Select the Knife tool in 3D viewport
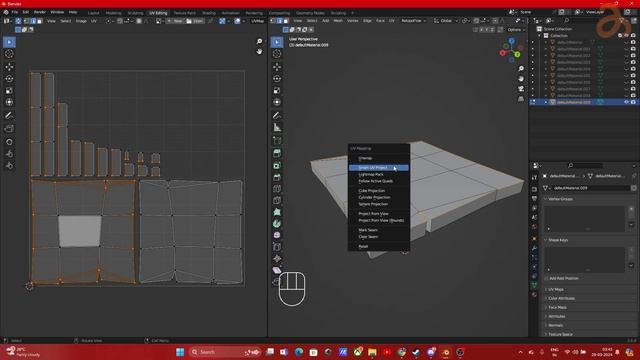The image size is (640, 360). pos(277,200)
